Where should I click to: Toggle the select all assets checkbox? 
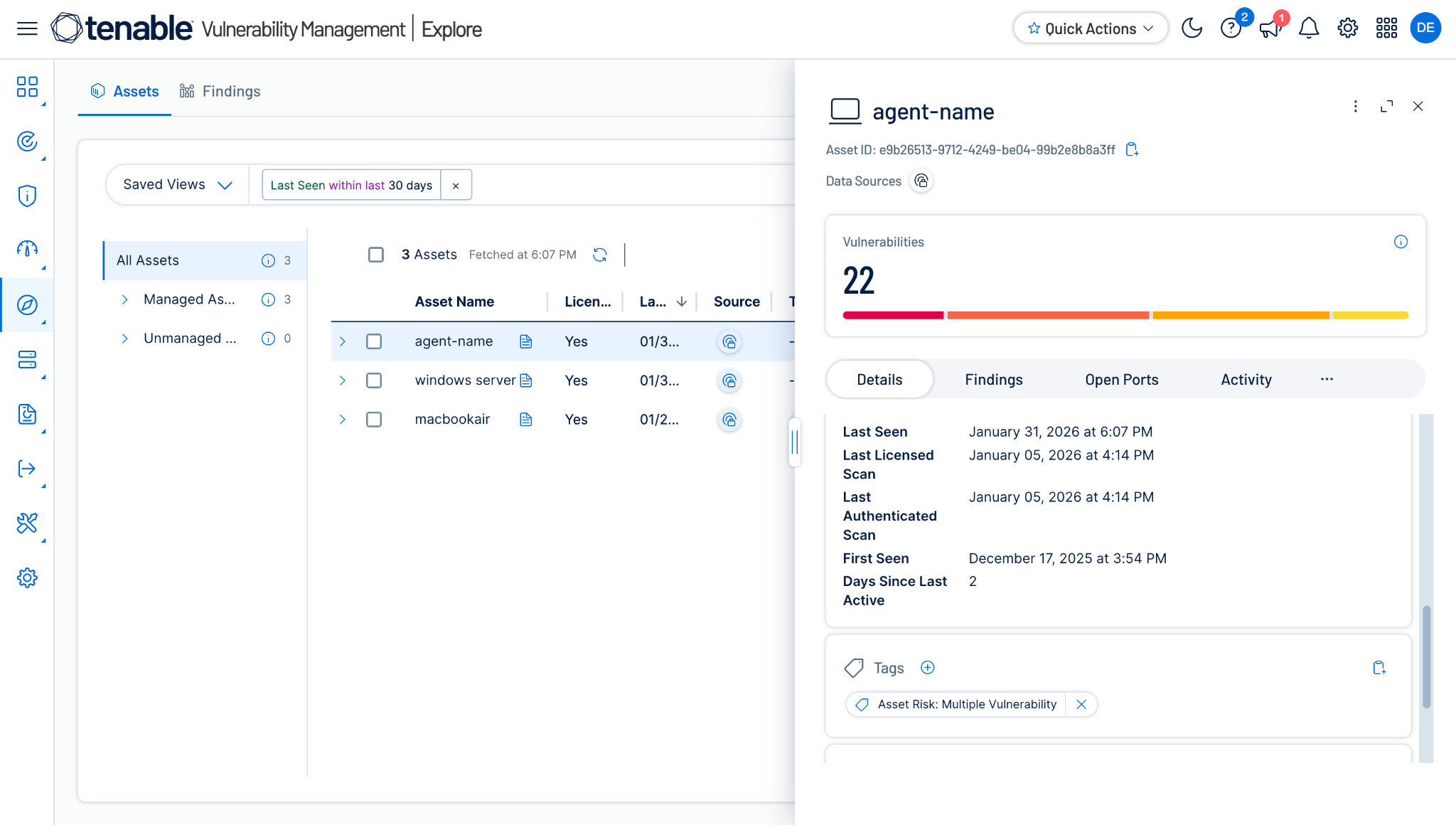click(376, 255)
